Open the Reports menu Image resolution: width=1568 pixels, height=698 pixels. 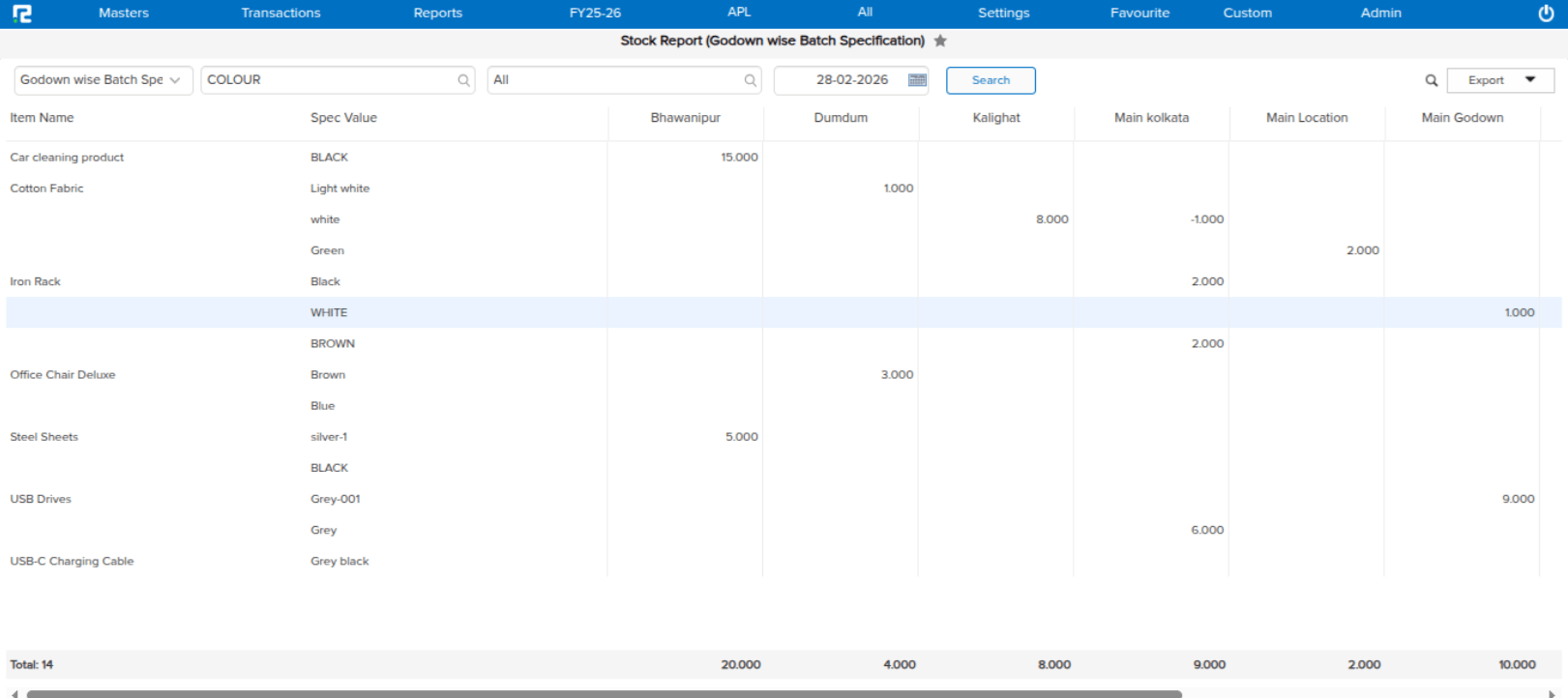coord(437,14)
